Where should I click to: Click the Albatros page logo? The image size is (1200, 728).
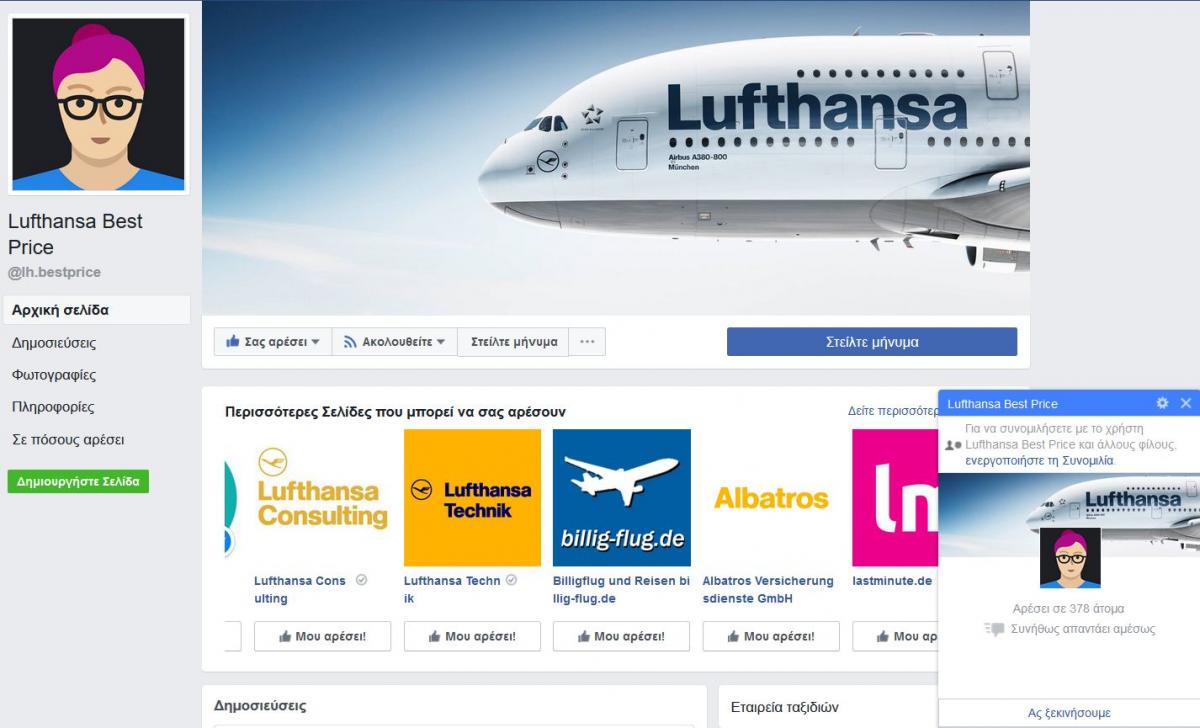[771, 498]
